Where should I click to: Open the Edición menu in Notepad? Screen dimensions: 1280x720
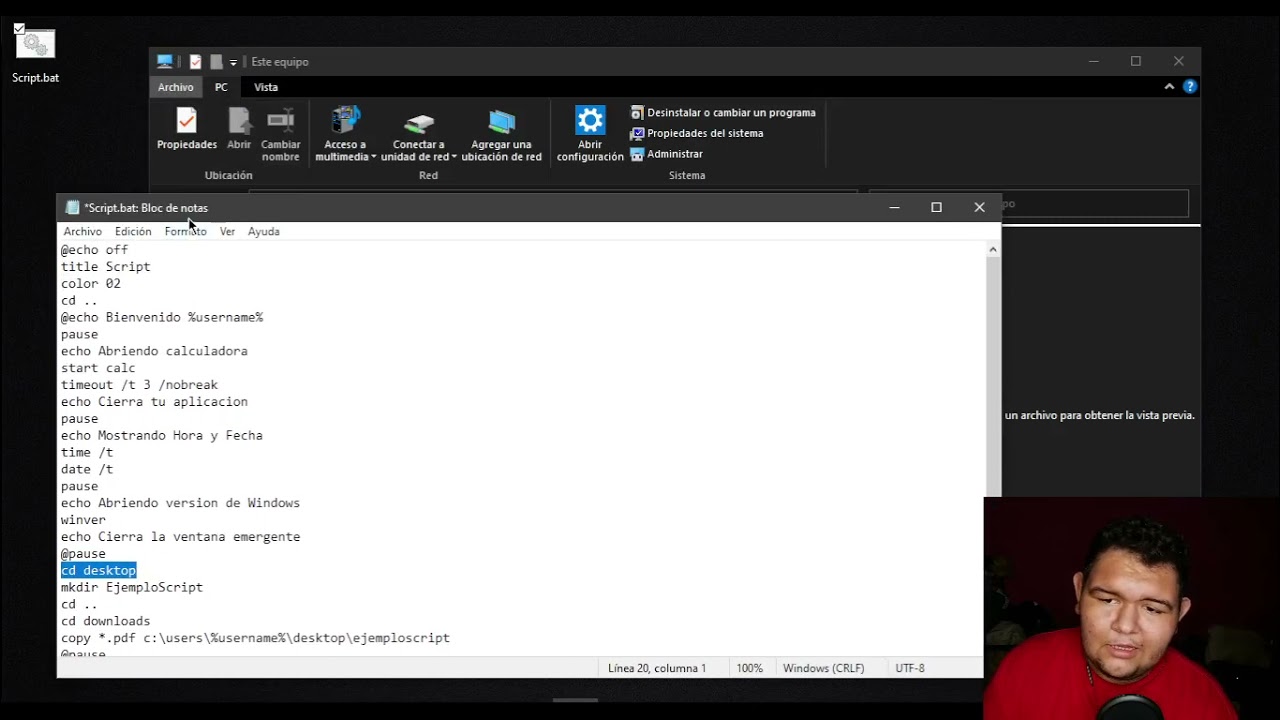pos(133,231)
